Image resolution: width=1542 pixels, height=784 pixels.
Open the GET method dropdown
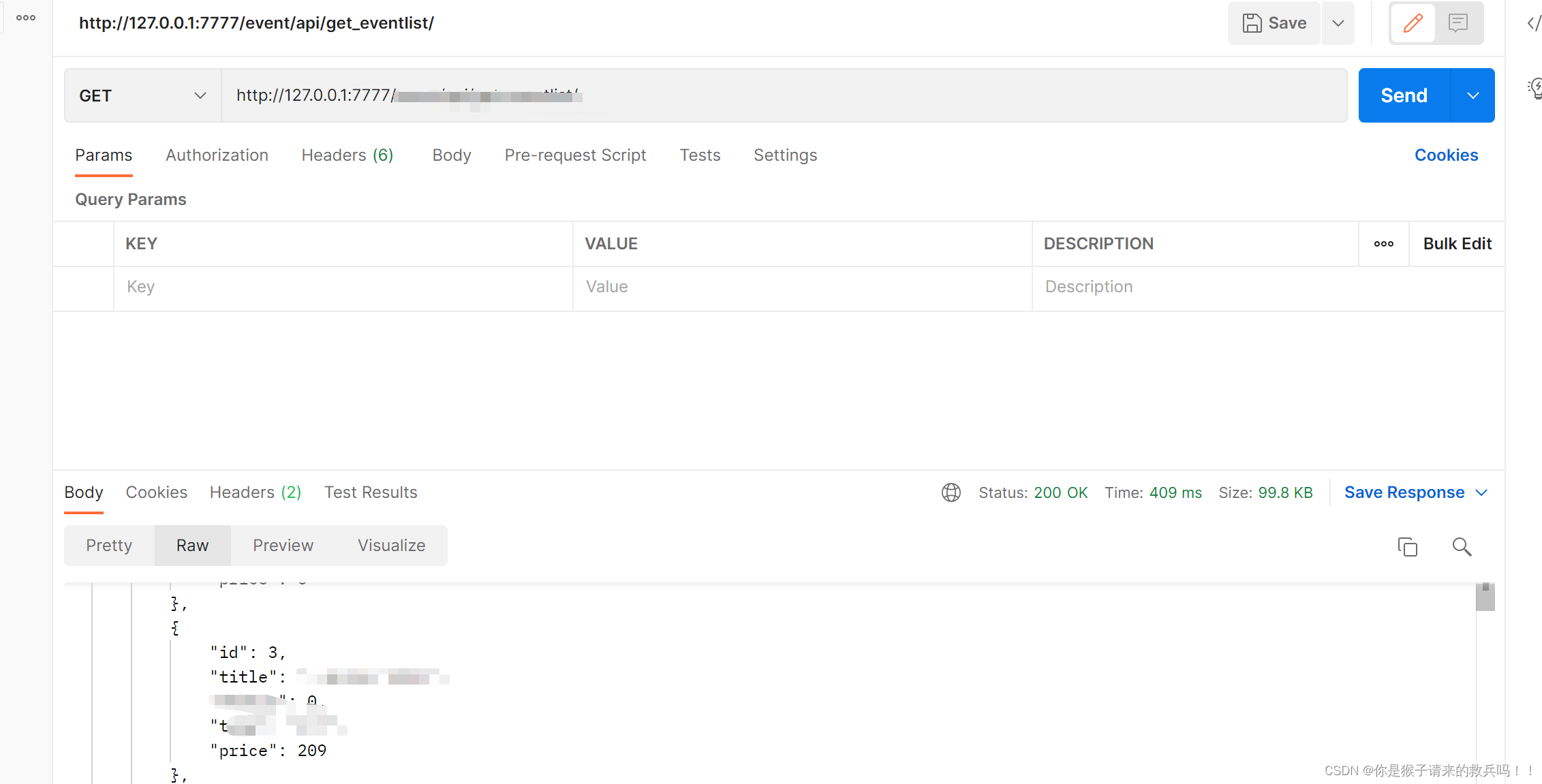[x=142, y=96]
